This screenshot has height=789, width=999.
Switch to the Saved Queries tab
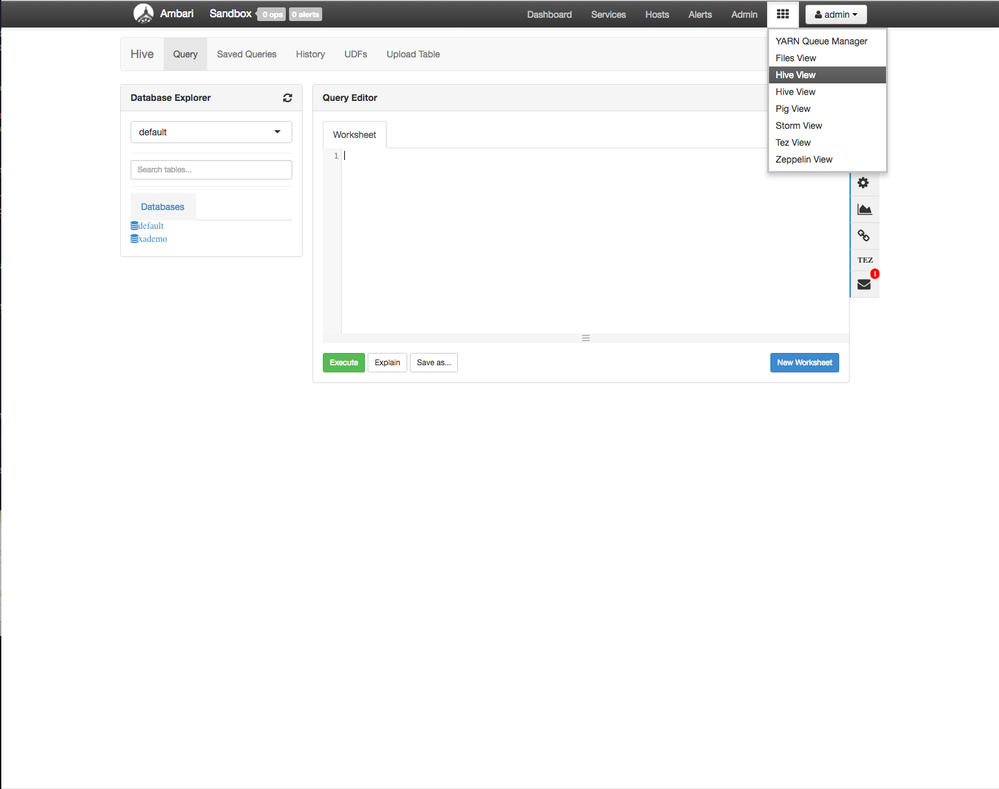click(x=247, y=54)
